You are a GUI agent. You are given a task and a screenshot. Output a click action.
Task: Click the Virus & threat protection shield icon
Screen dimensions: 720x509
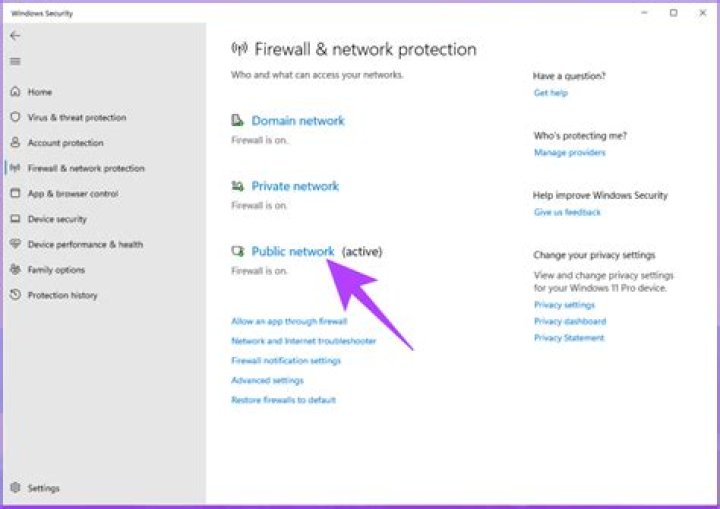15,117
